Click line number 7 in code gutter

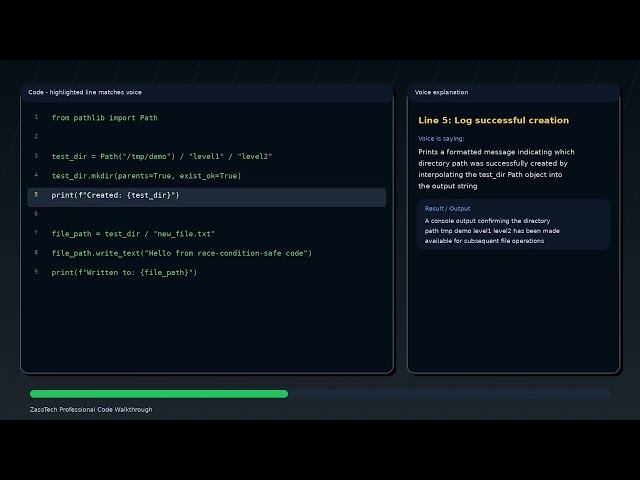tap(36, 233)
